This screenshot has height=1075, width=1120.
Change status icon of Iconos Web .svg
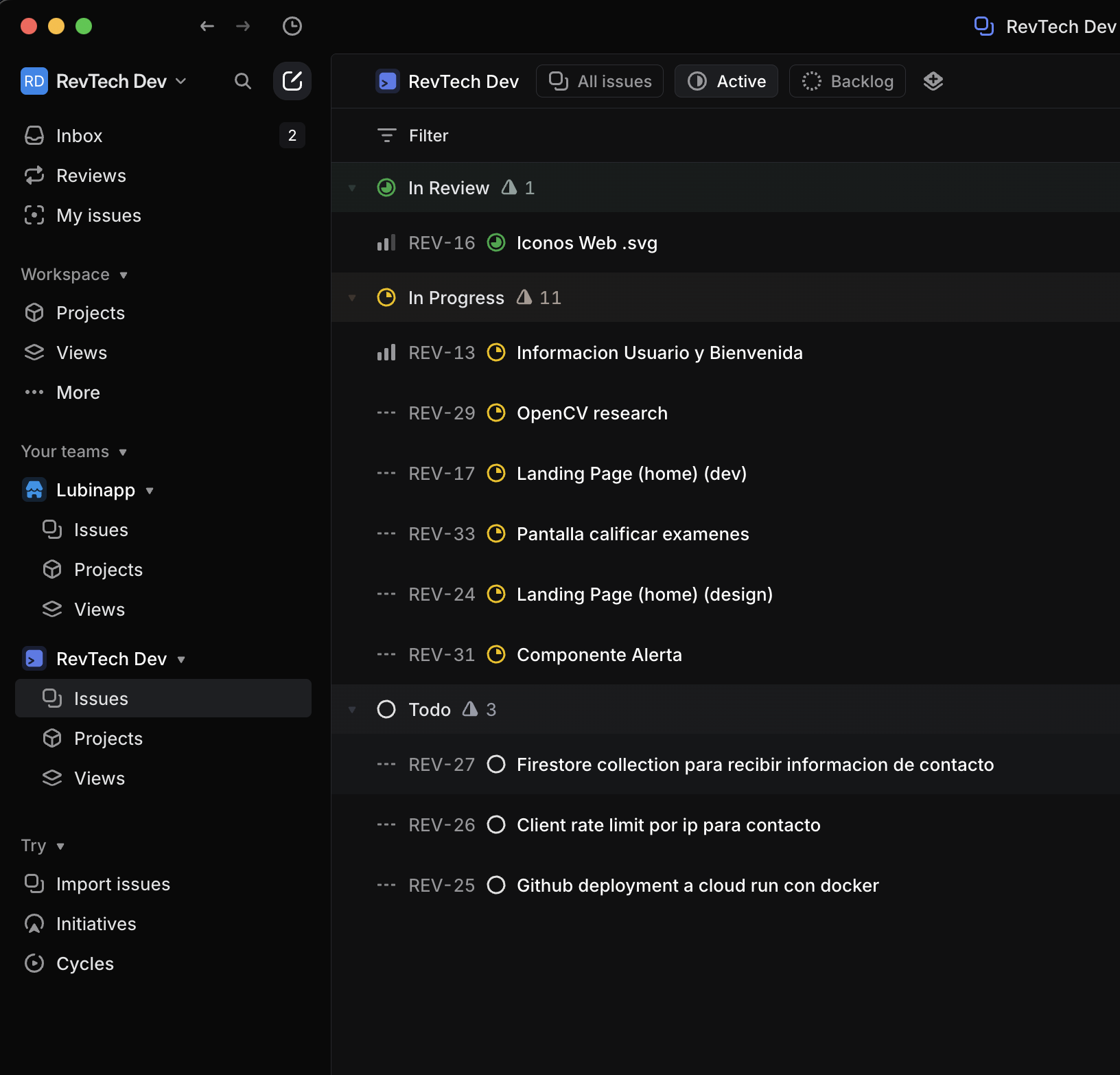tap(496, 243)
